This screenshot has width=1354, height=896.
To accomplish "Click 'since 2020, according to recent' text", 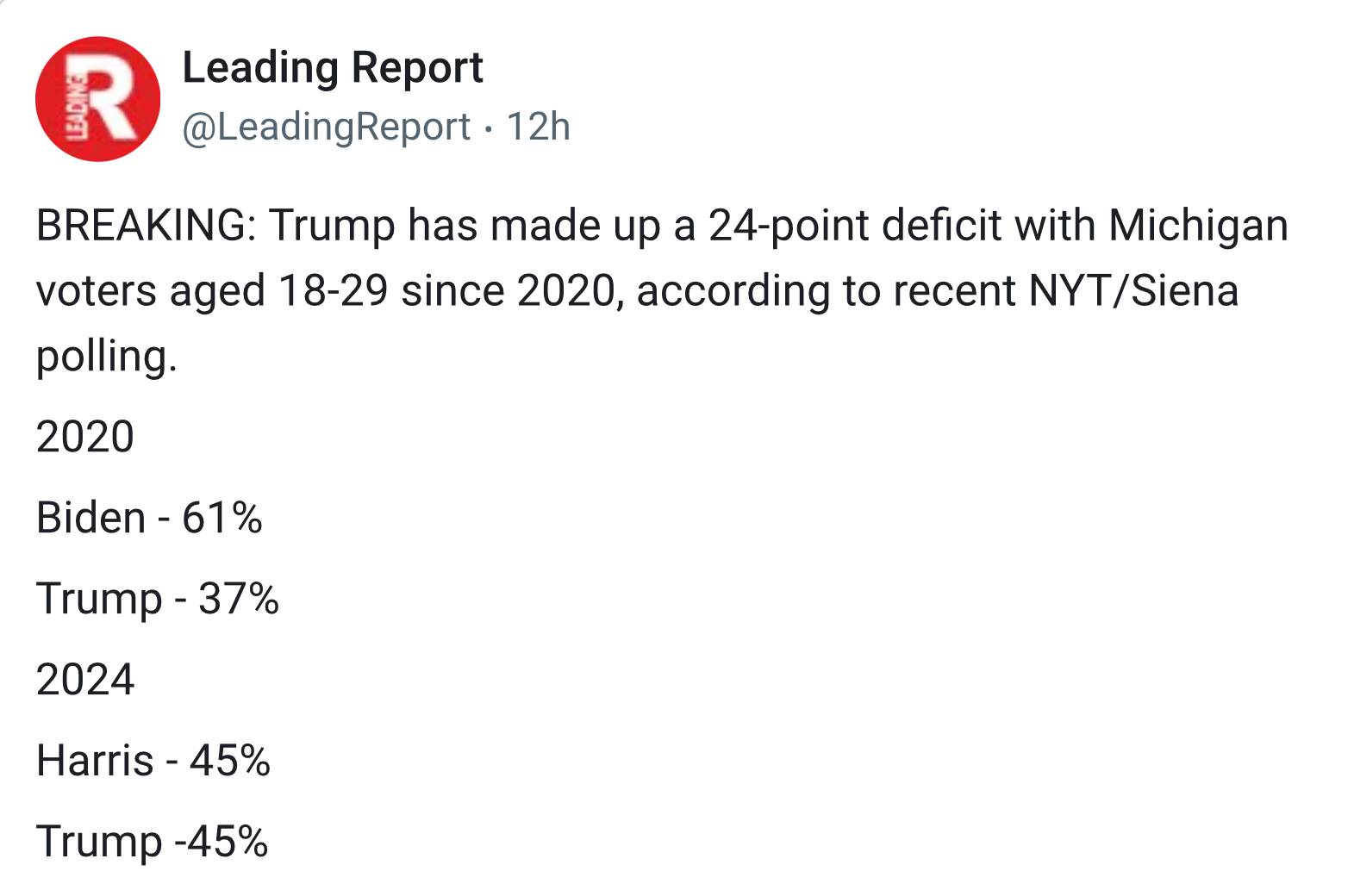I will click(710, 292).
